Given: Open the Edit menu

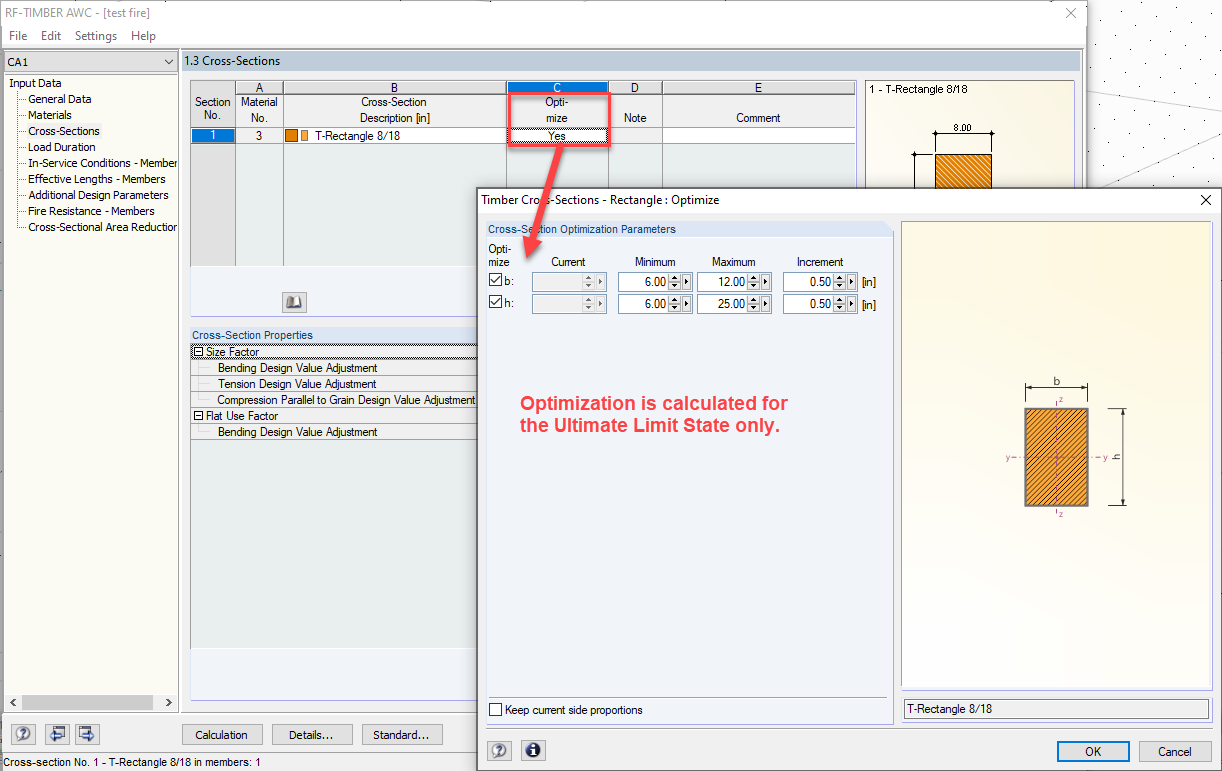Looking at the screenshot, I should pyautogui.click(x=50, y=35).
